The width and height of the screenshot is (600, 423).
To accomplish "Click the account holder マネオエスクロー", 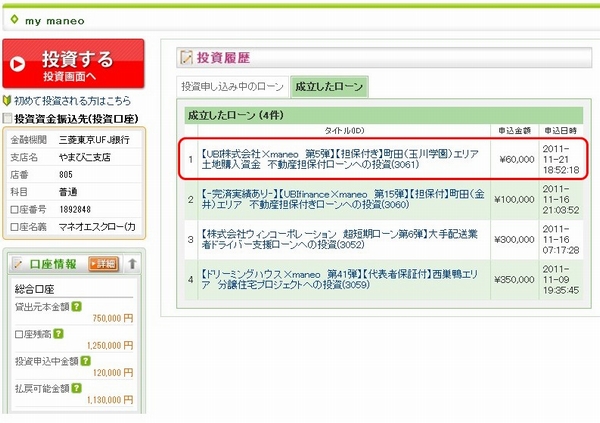I will click(97, 227).
